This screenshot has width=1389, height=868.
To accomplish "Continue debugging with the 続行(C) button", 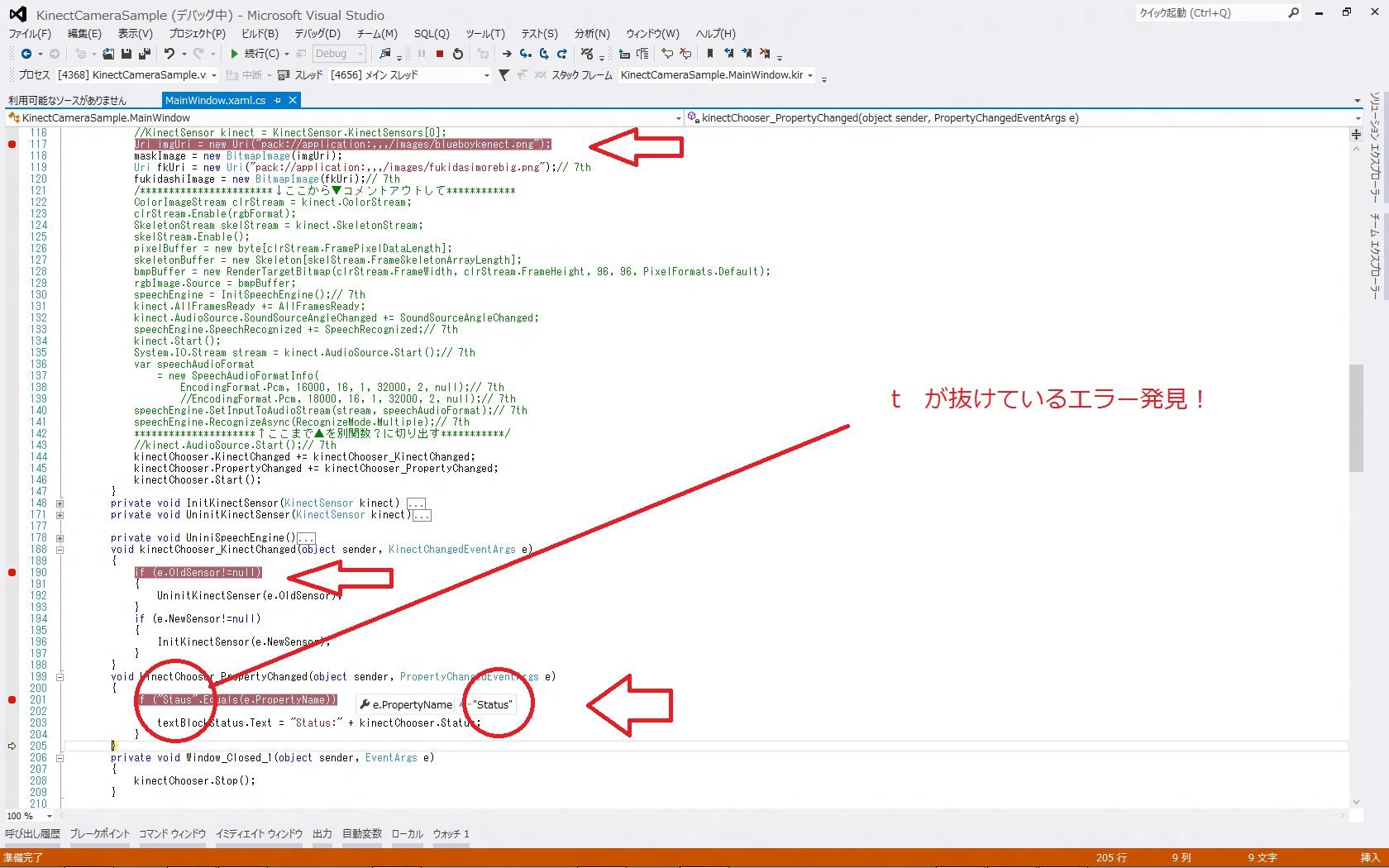I will [x=255, y=54].
